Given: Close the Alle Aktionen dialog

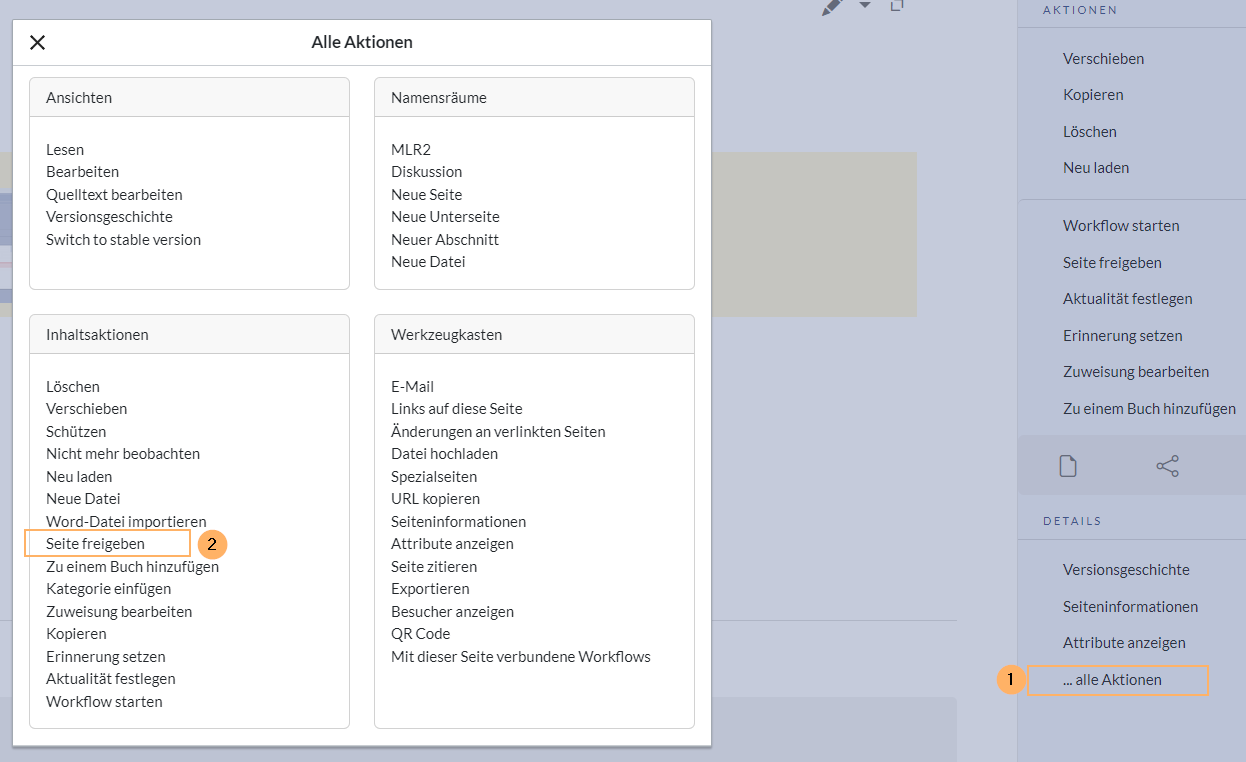Looking at the screenshot, I should click(37, 42).
